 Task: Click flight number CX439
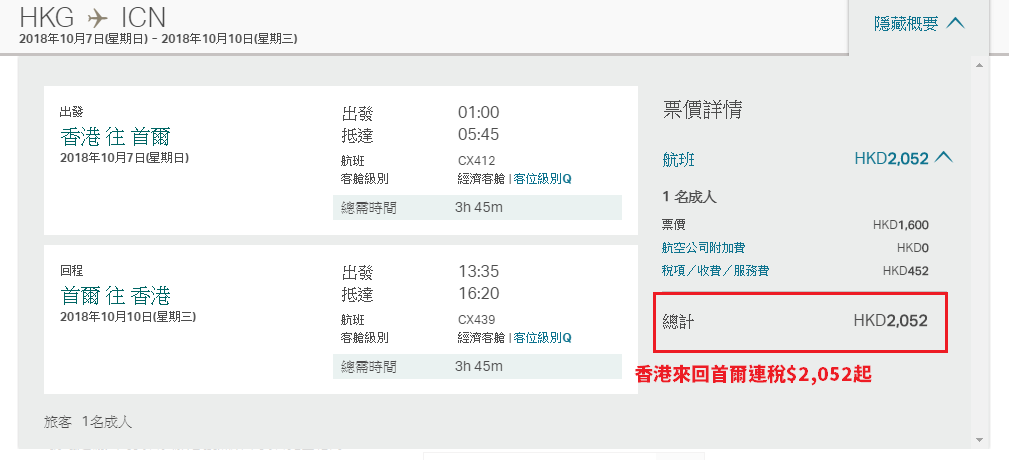pos(476,319)
